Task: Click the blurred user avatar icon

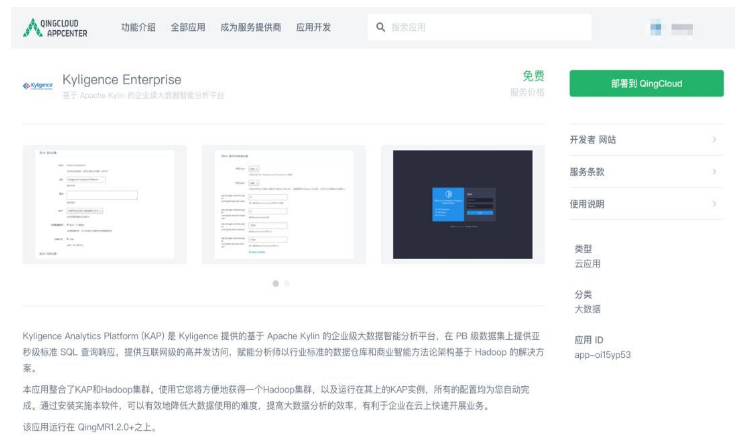Action: click(x=656, y=28)
